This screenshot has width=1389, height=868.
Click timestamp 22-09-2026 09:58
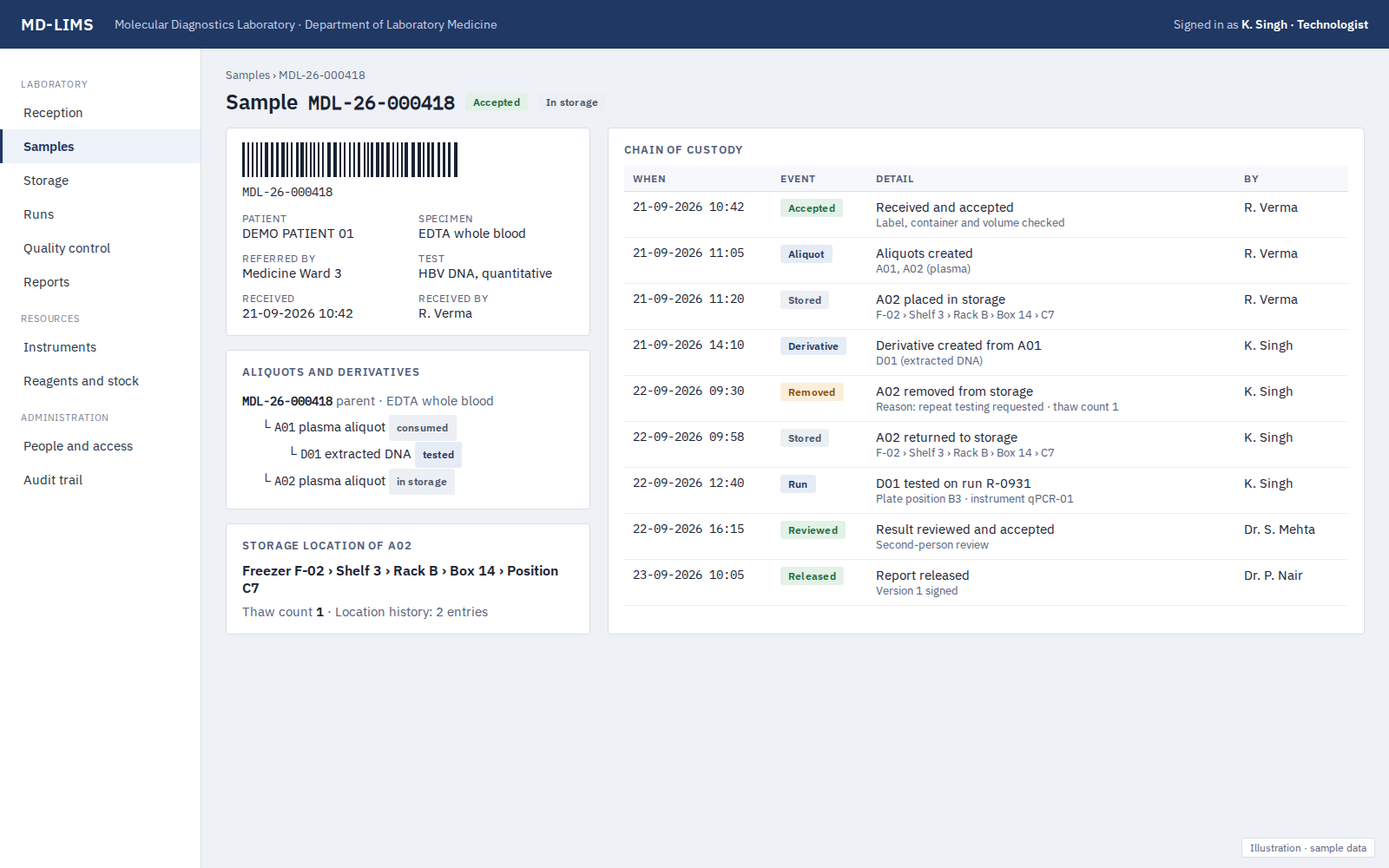click(x=688, y=437)
